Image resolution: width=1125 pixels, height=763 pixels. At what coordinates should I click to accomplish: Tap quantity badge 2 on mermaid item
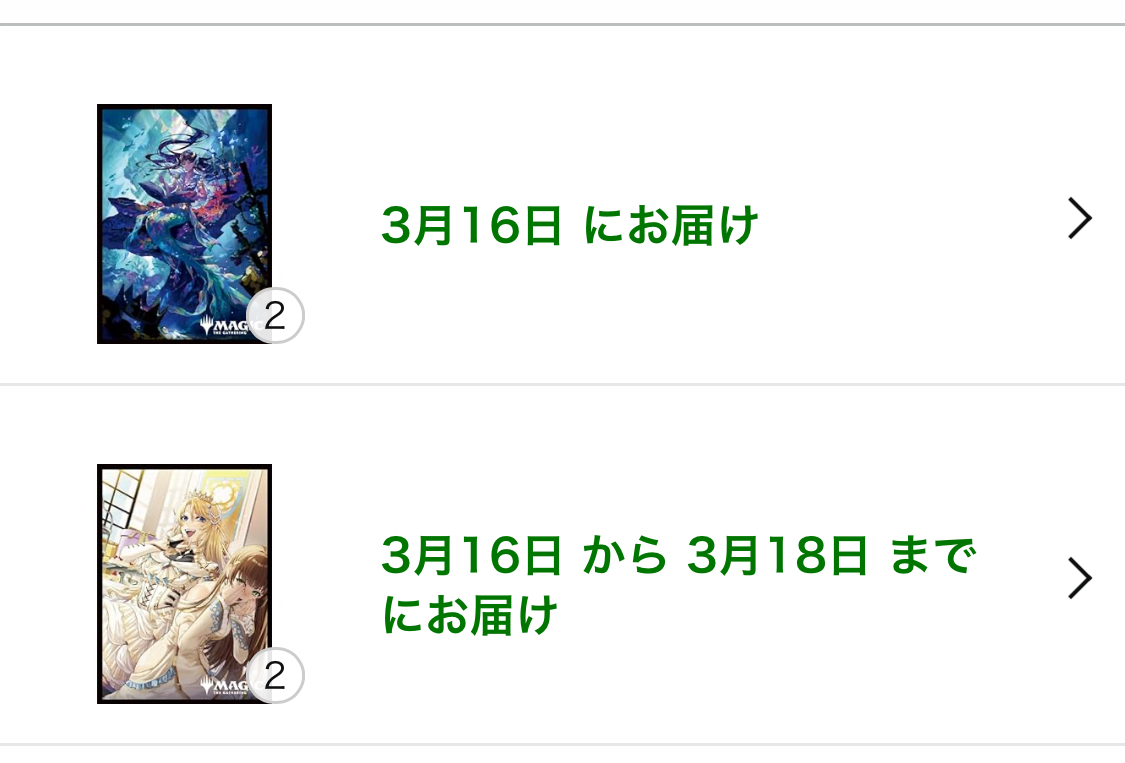(276, 315)
